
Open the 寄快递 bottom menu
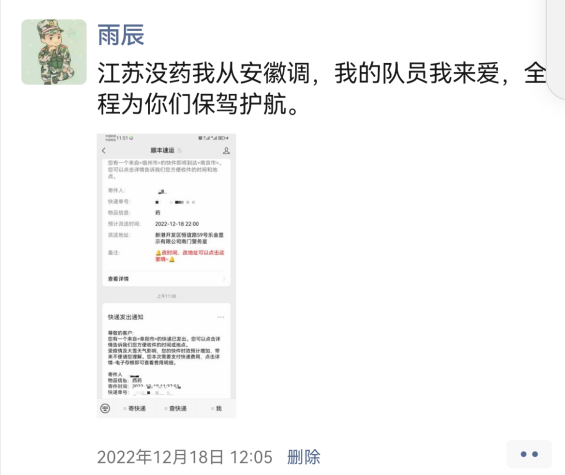click(x=135, y=408)
